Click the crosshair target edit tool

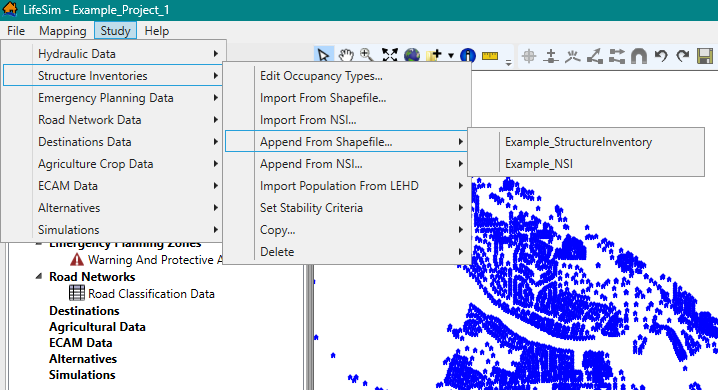click(x=529, y=56)
